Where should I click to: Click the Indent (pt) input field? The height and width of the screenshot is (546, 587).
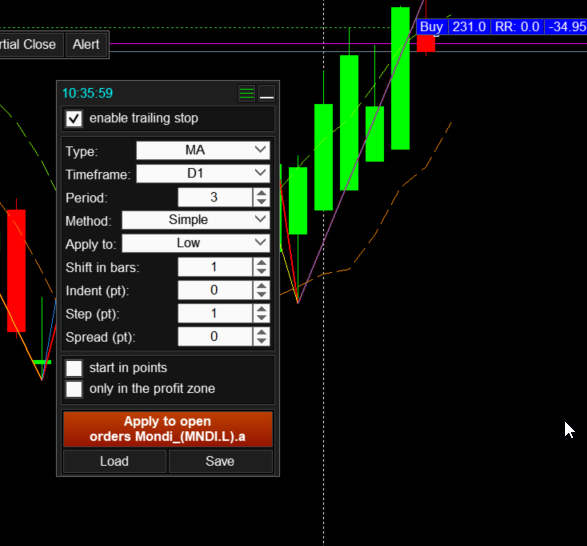click(215, 290)
